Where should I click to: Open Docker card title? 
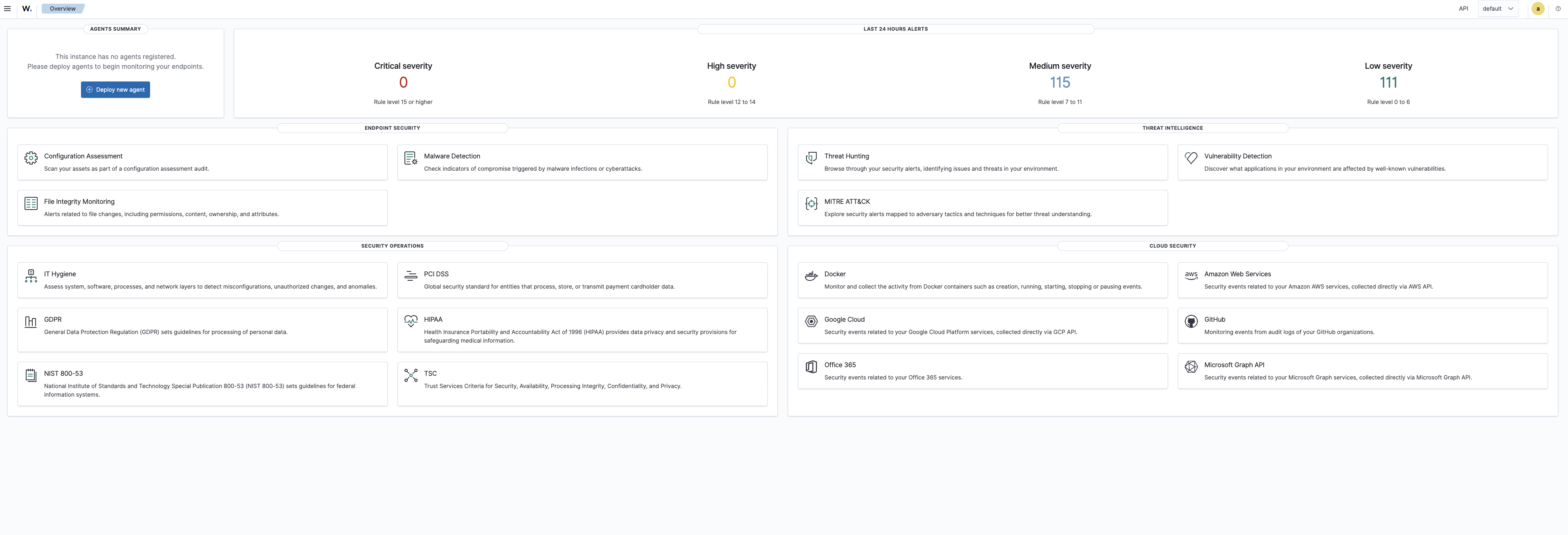click(835, 274)
